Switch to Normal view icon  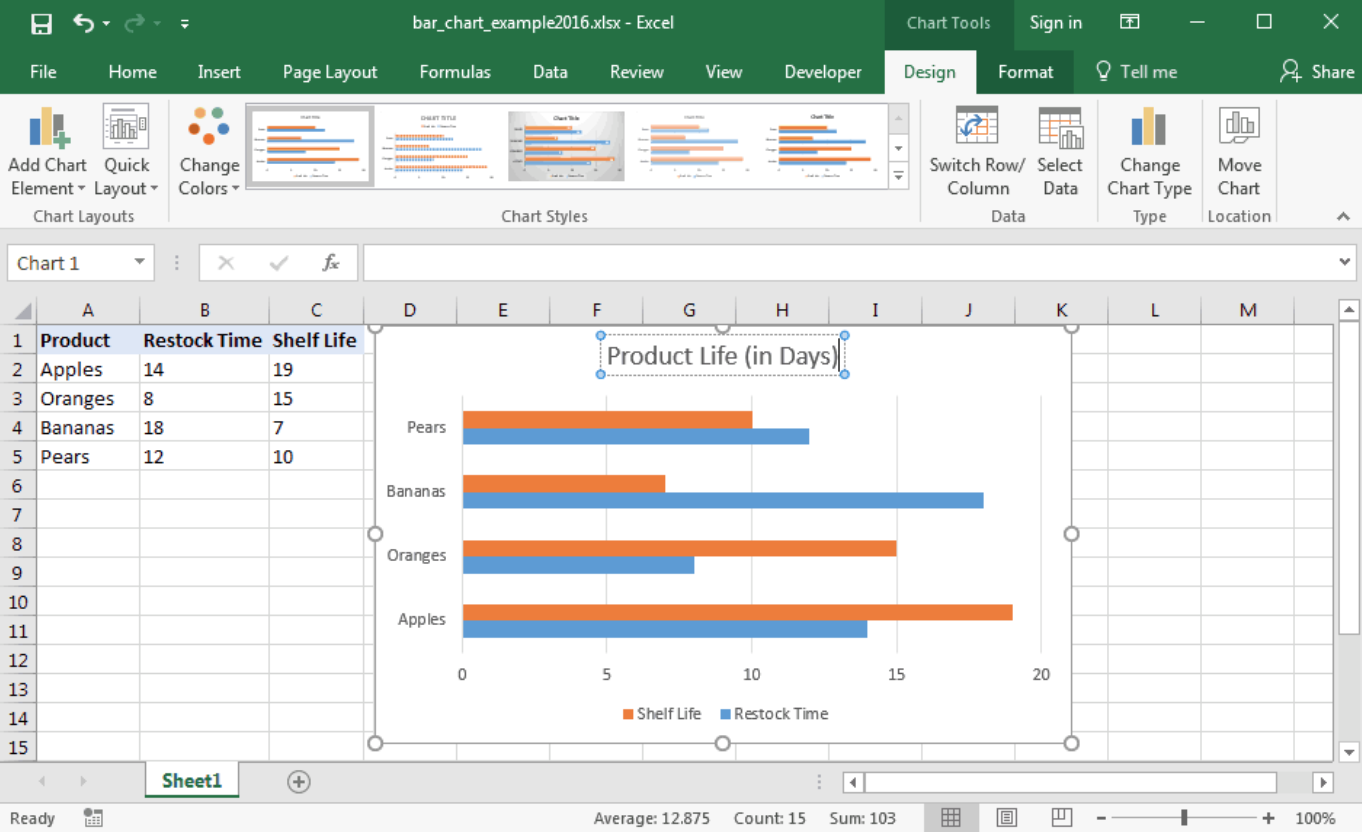point(951,818)
